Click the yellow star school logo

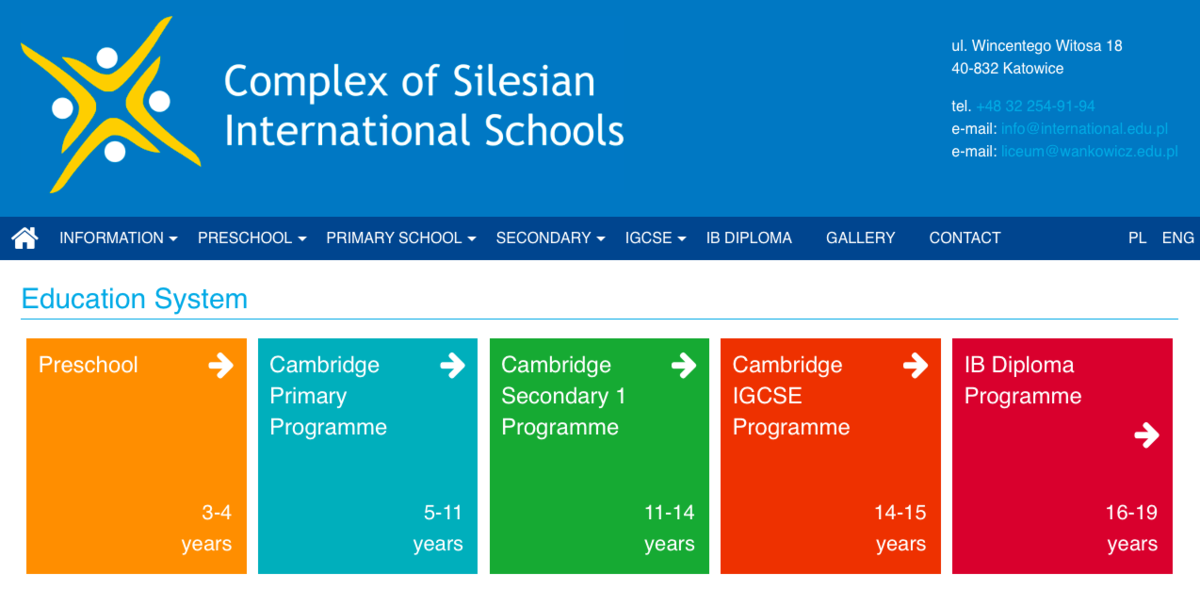point(110,105)
